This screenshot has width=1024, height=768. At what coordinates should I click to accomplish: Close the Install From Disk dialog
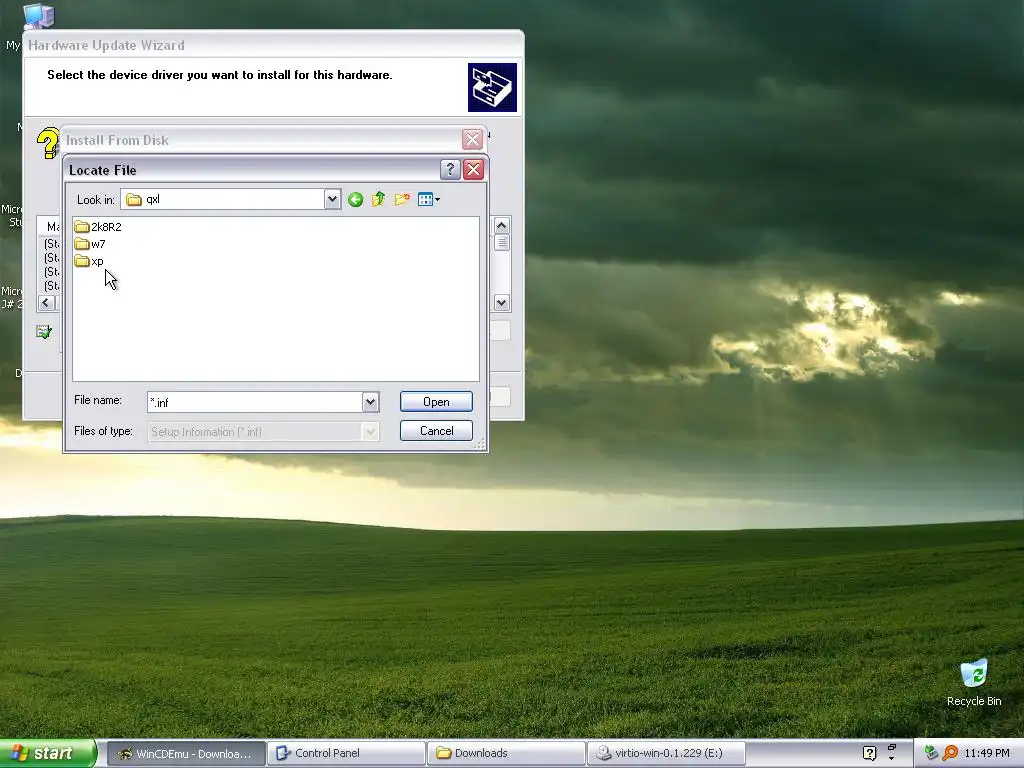[472, 139]
